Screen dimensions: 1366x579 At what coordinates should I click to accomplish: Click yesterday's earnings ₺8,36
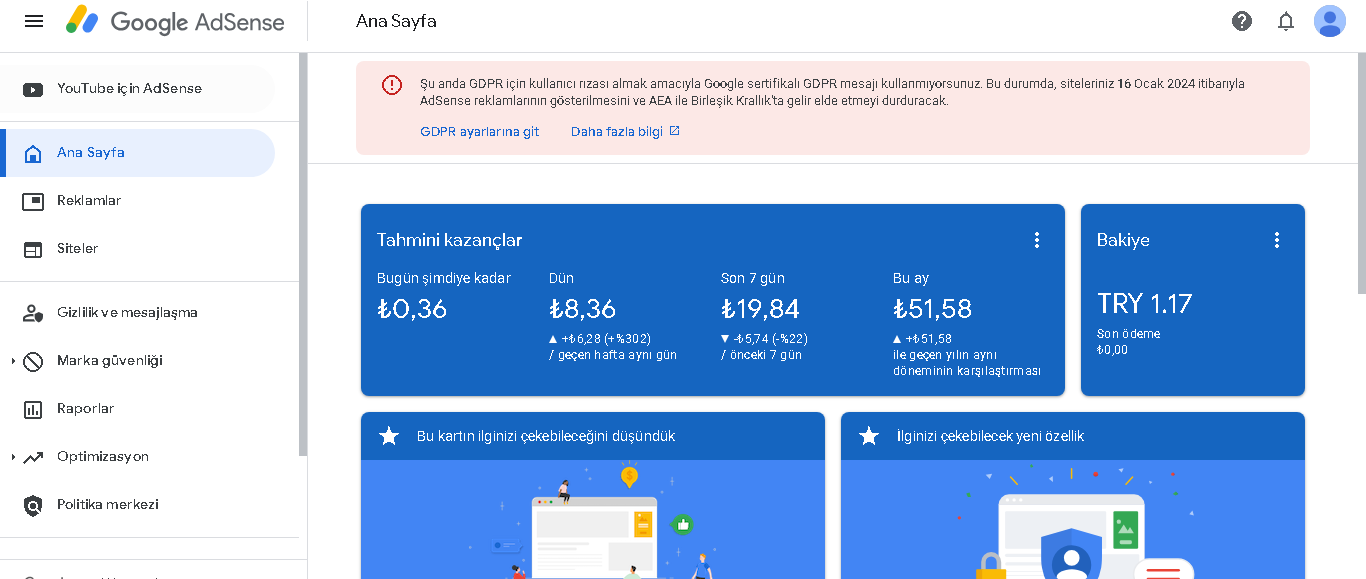[583, 309]
